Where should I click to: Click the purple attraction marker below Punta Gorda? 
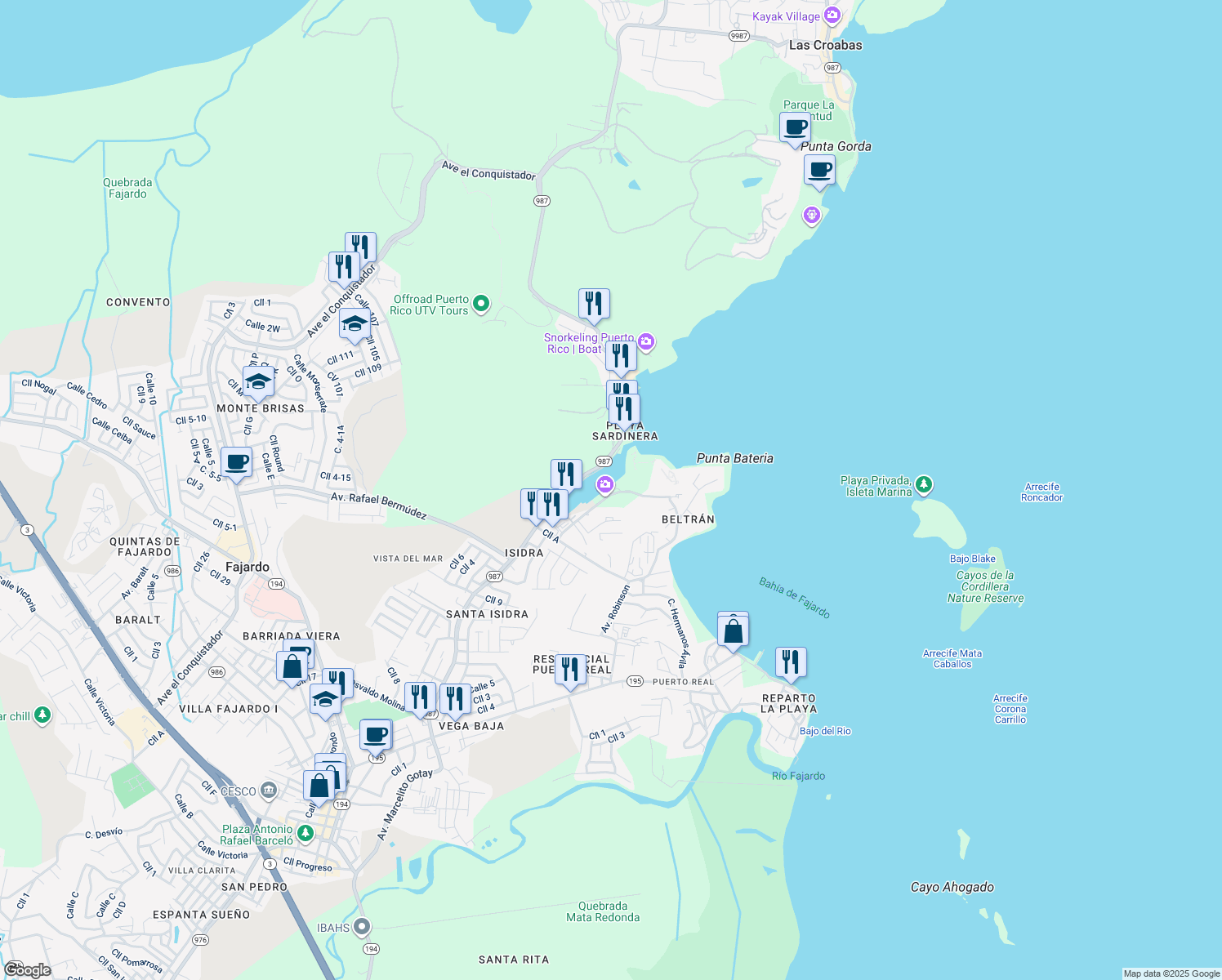pyautogui.click(x=811, y=215)
